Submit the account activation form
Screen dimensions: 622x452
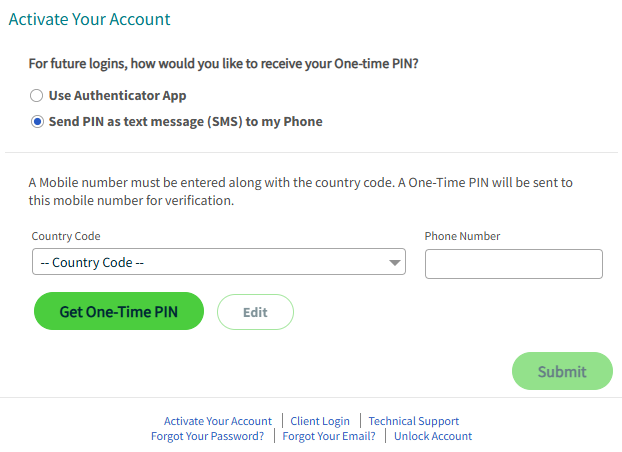click(x=562, y=371)
